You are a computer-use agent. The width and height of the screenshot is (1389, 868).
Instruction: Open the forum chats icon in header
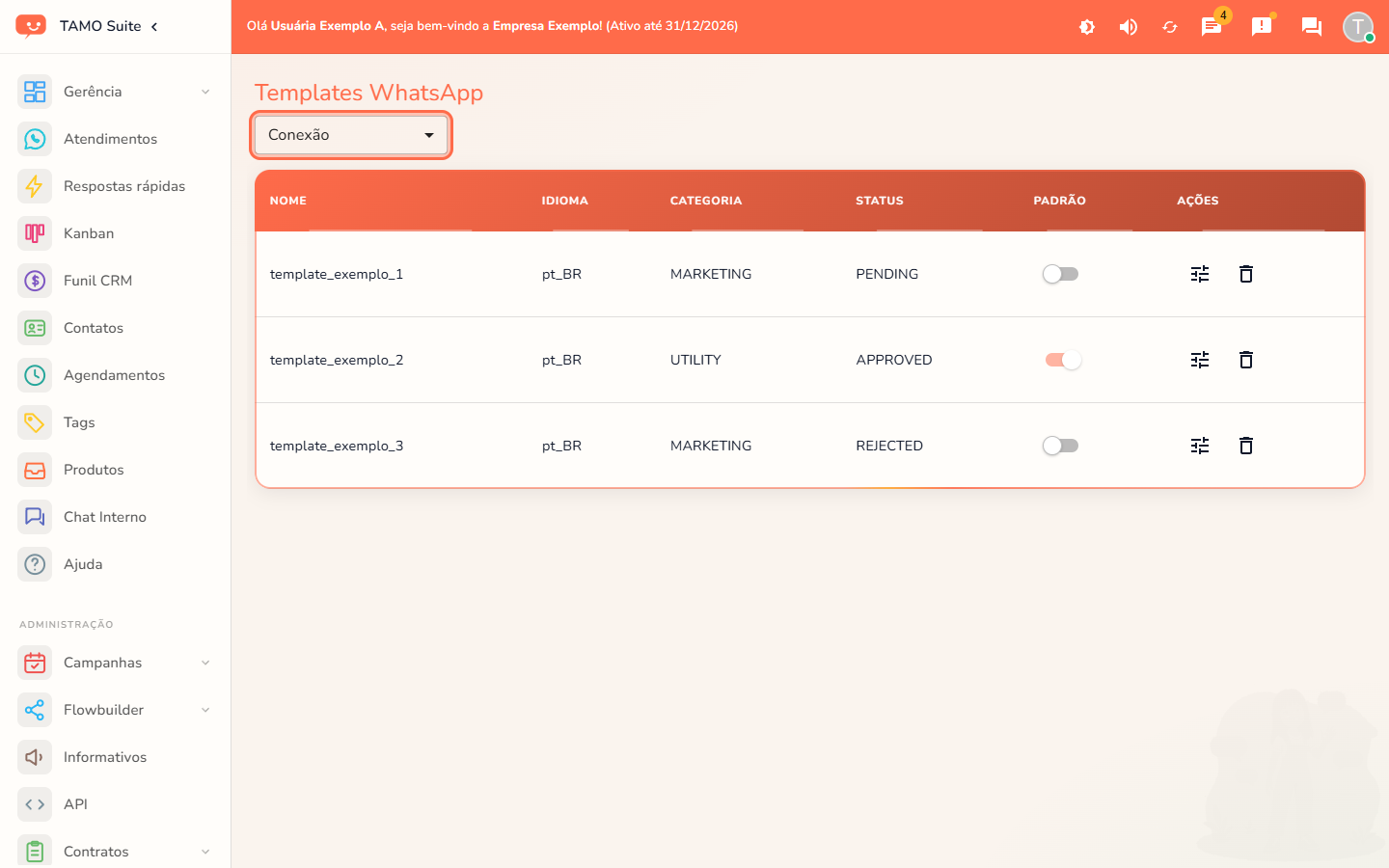pos(1312,26)
